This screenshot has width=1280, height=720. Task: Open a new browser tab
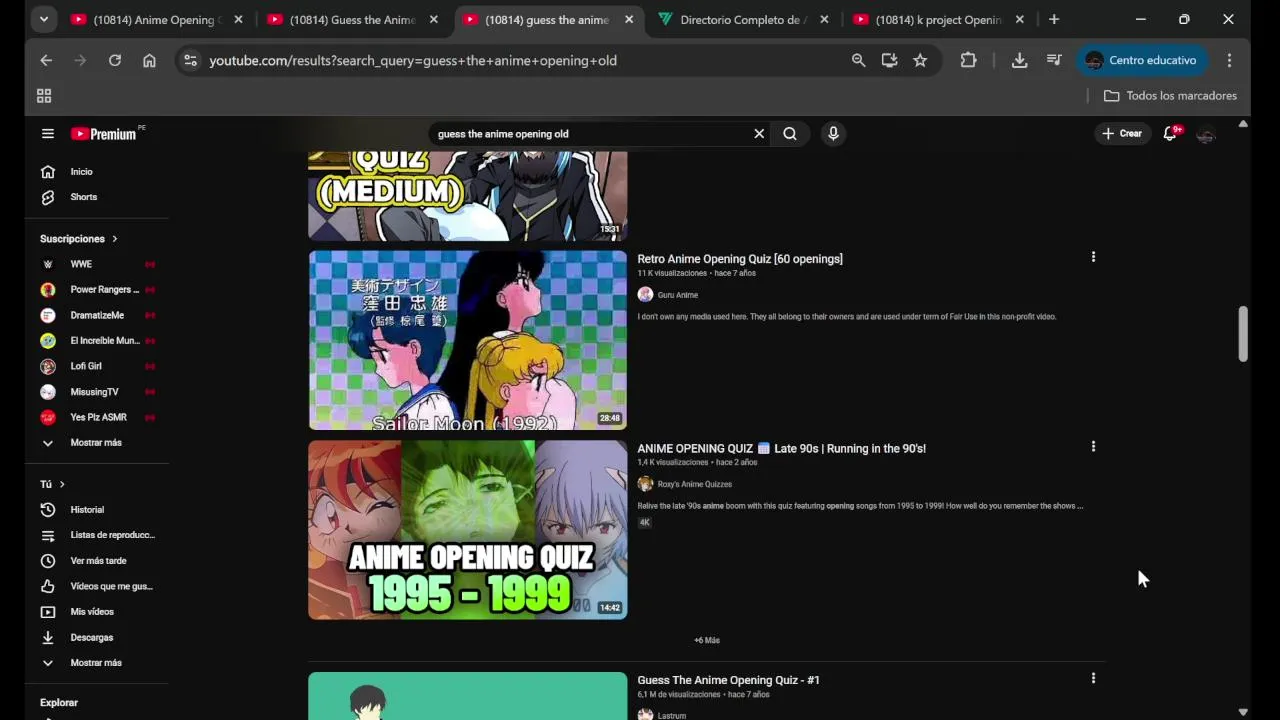[x=1054, y=19]
